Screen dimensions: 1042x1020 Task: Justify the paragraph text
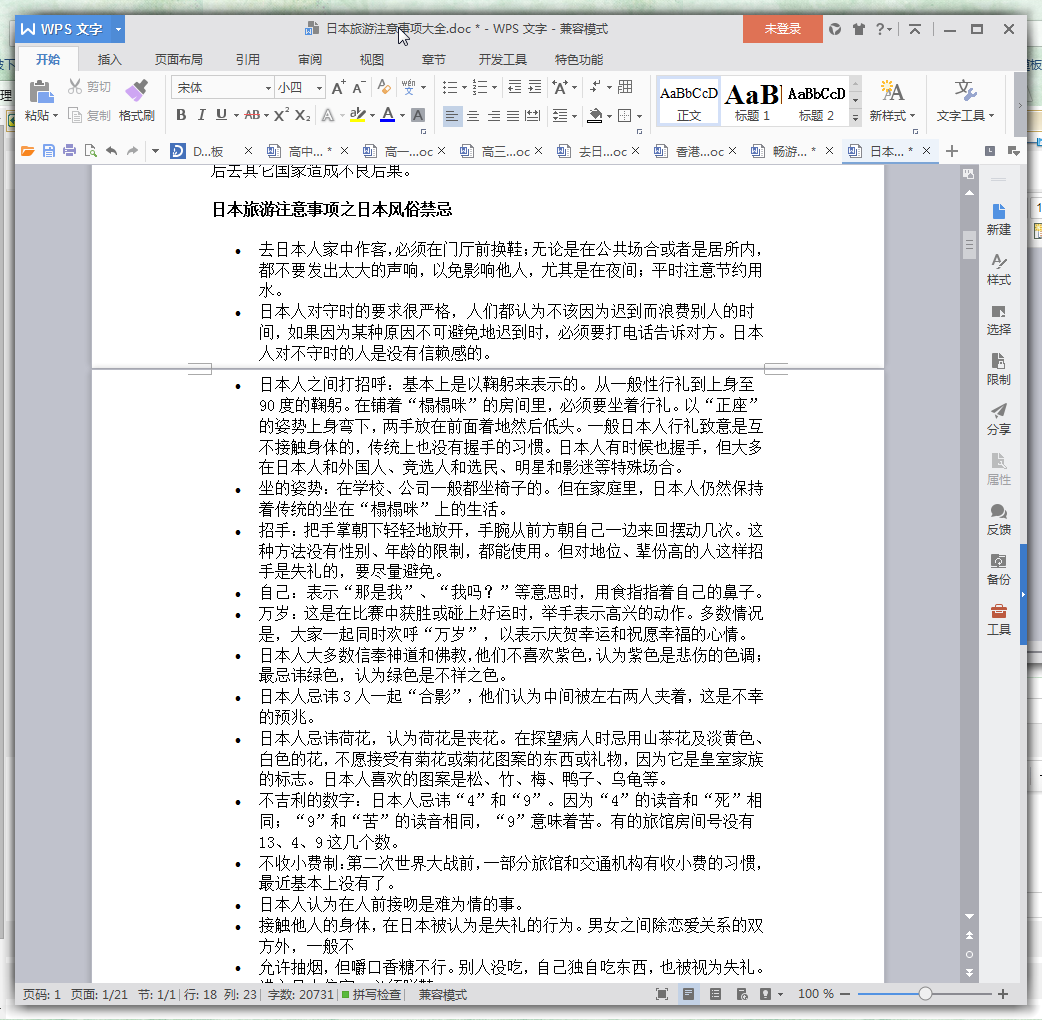tap(513, 116)
